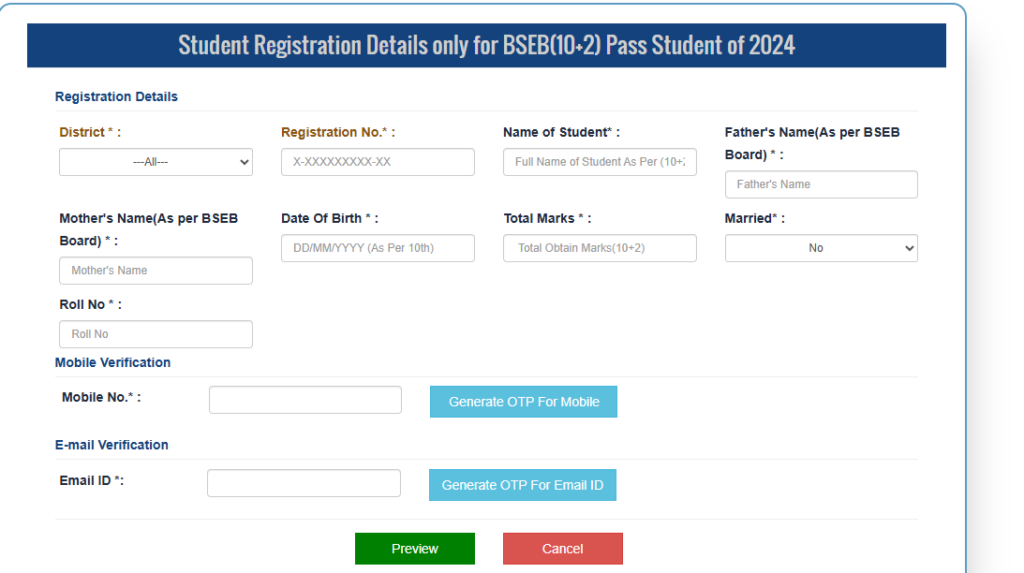
Task: Click the Email ID input field
Action: pyautogui.click(x=304, y=483)
